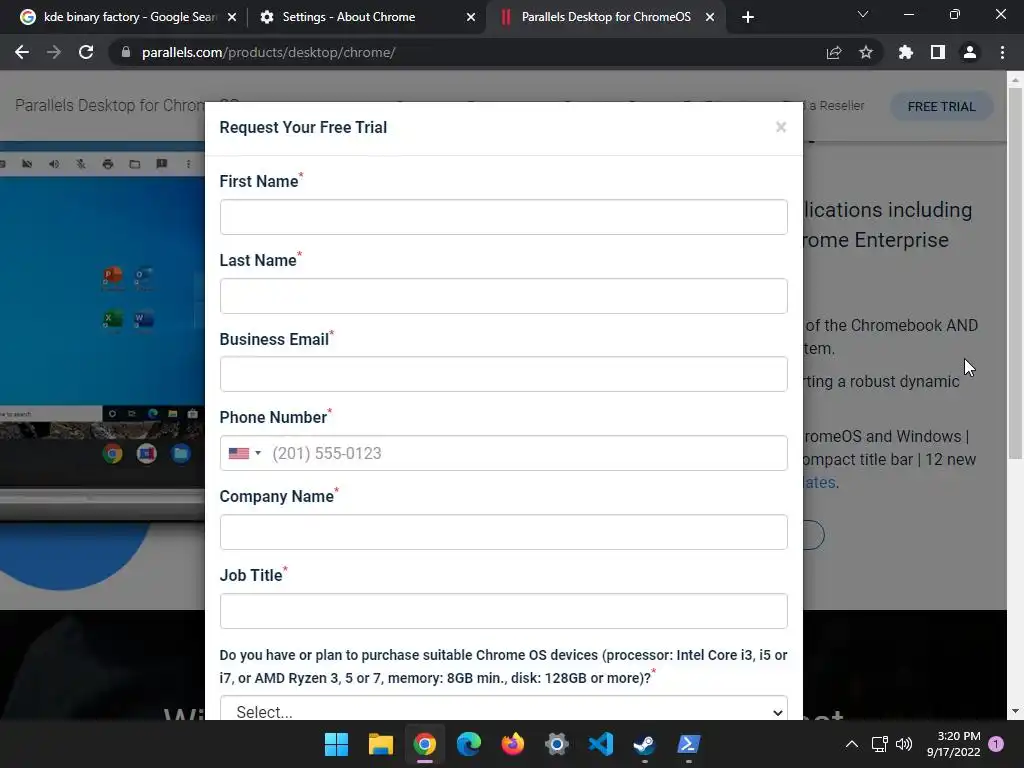Open tab search chevron
The image size is (1024, 768).
(863, 14)
